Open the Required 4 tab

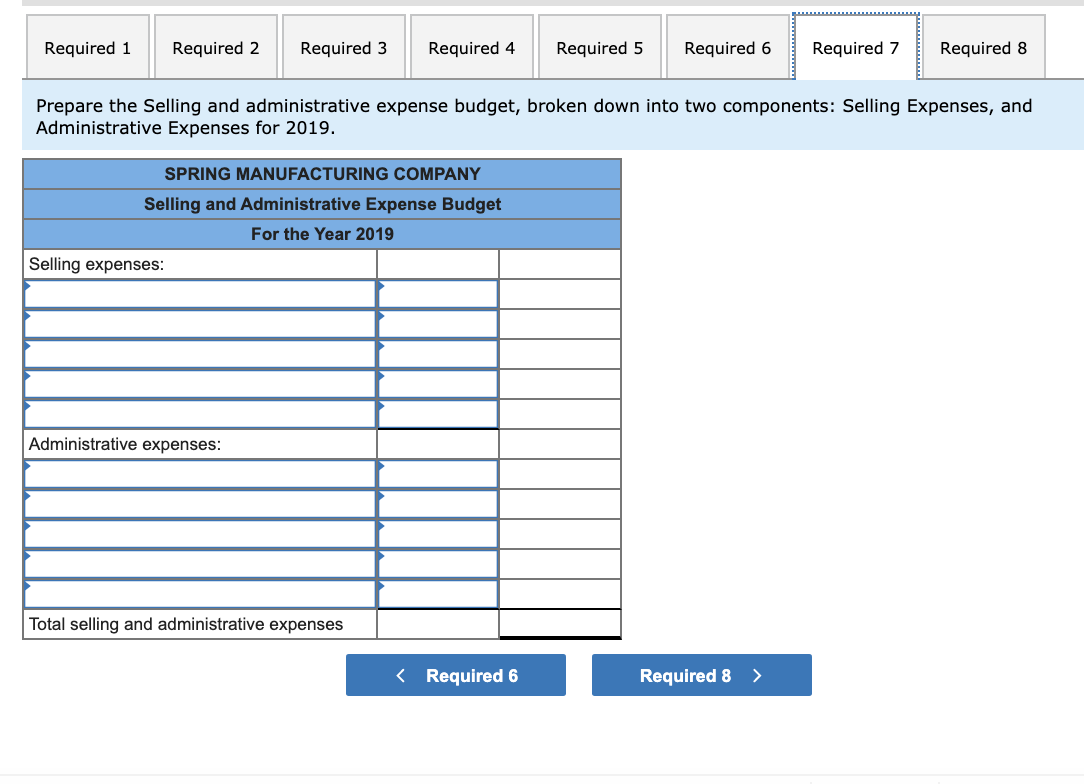(x=471, y=48)
